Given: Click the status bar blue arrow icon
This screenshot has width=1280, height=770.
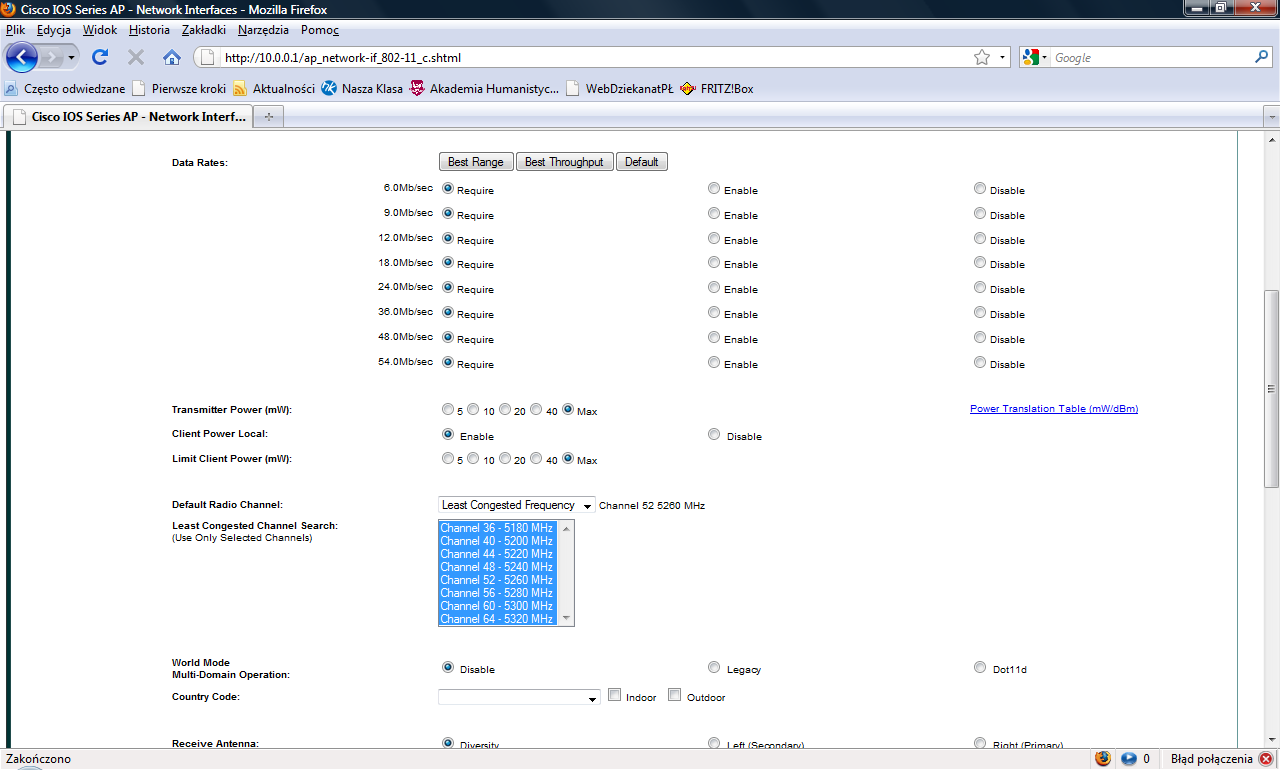Looking at the screenshot, I should (x=1128, y=759).
